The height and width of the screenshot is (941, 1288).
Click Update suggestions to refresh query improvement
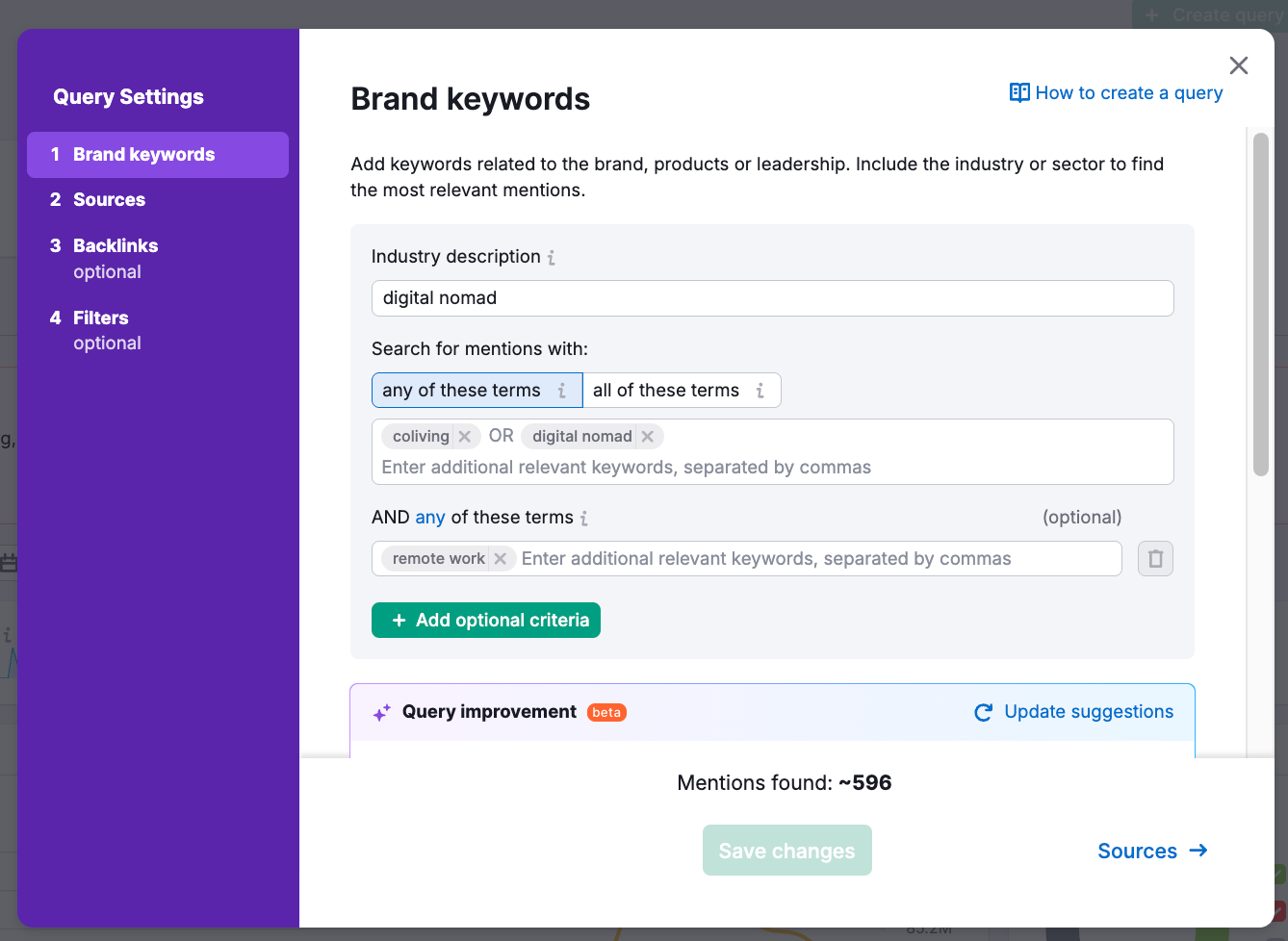pos(1074,712)
